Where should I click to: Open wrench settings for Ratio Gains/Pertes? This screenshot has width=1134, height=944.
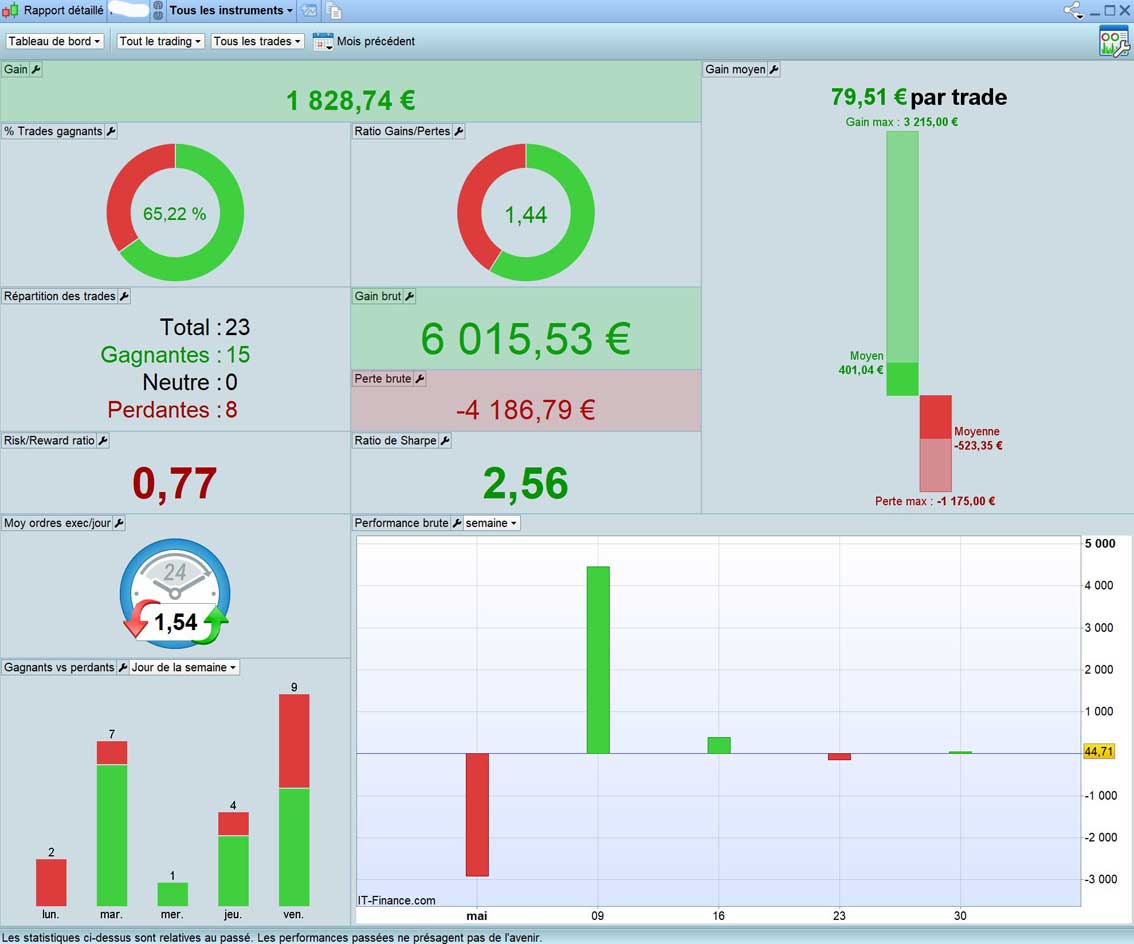459,131
